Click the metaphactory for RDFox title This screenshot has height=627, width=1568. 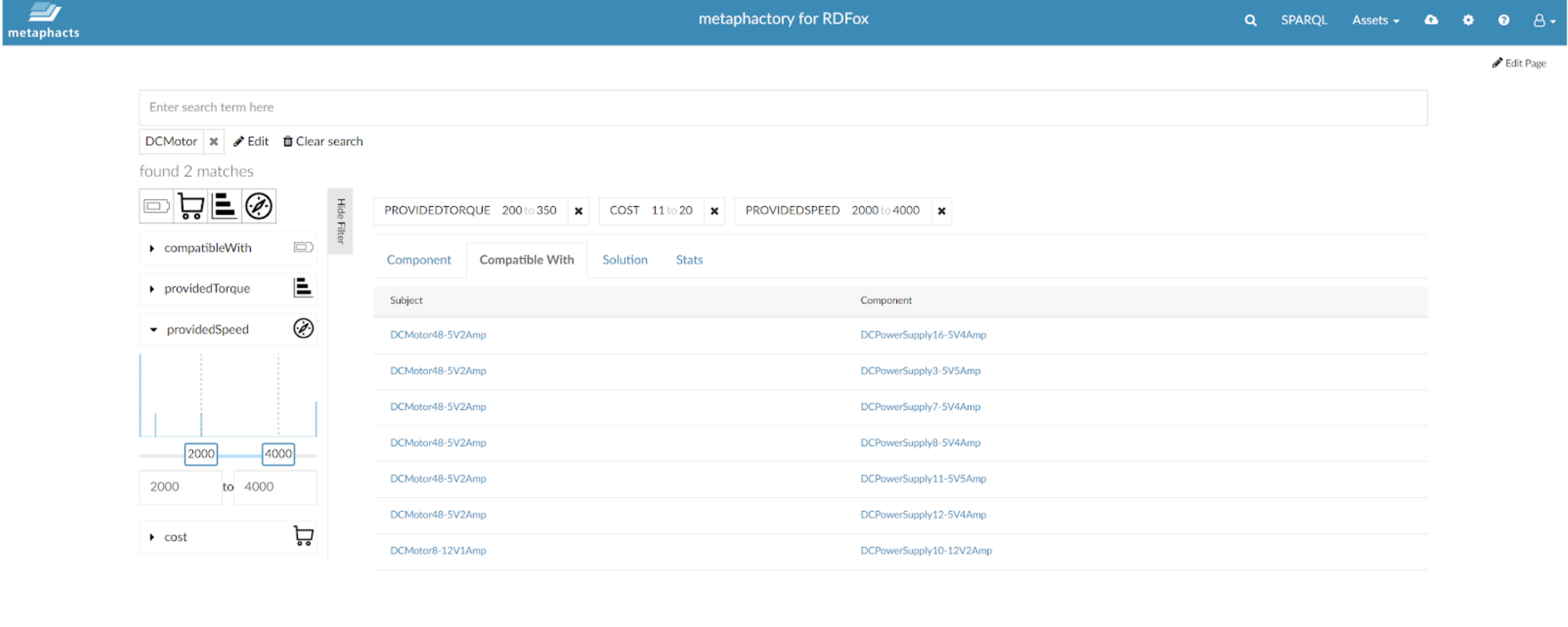[783, 20]
